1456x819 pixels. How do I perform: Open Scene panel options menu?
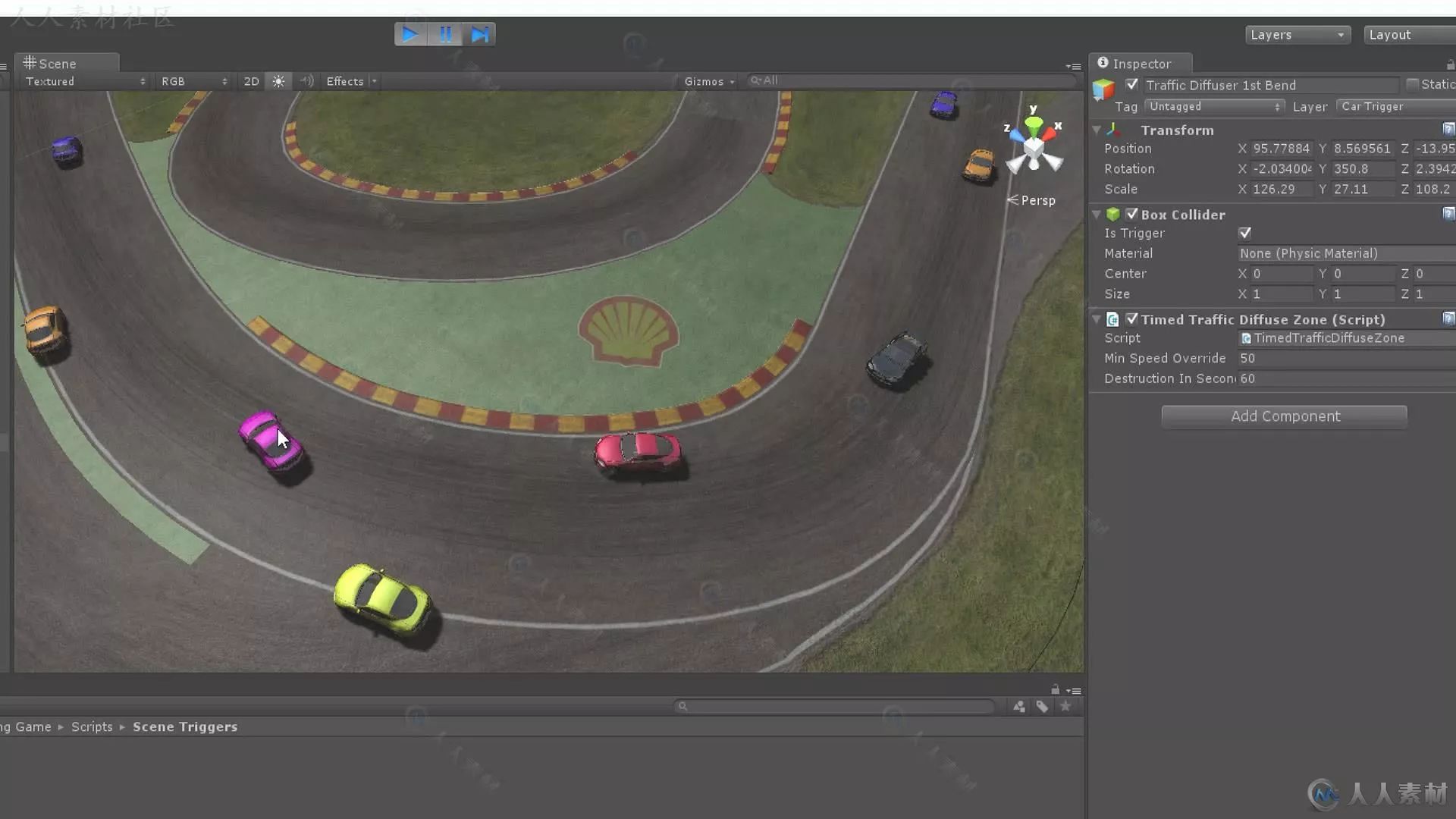pos(1073,67)
